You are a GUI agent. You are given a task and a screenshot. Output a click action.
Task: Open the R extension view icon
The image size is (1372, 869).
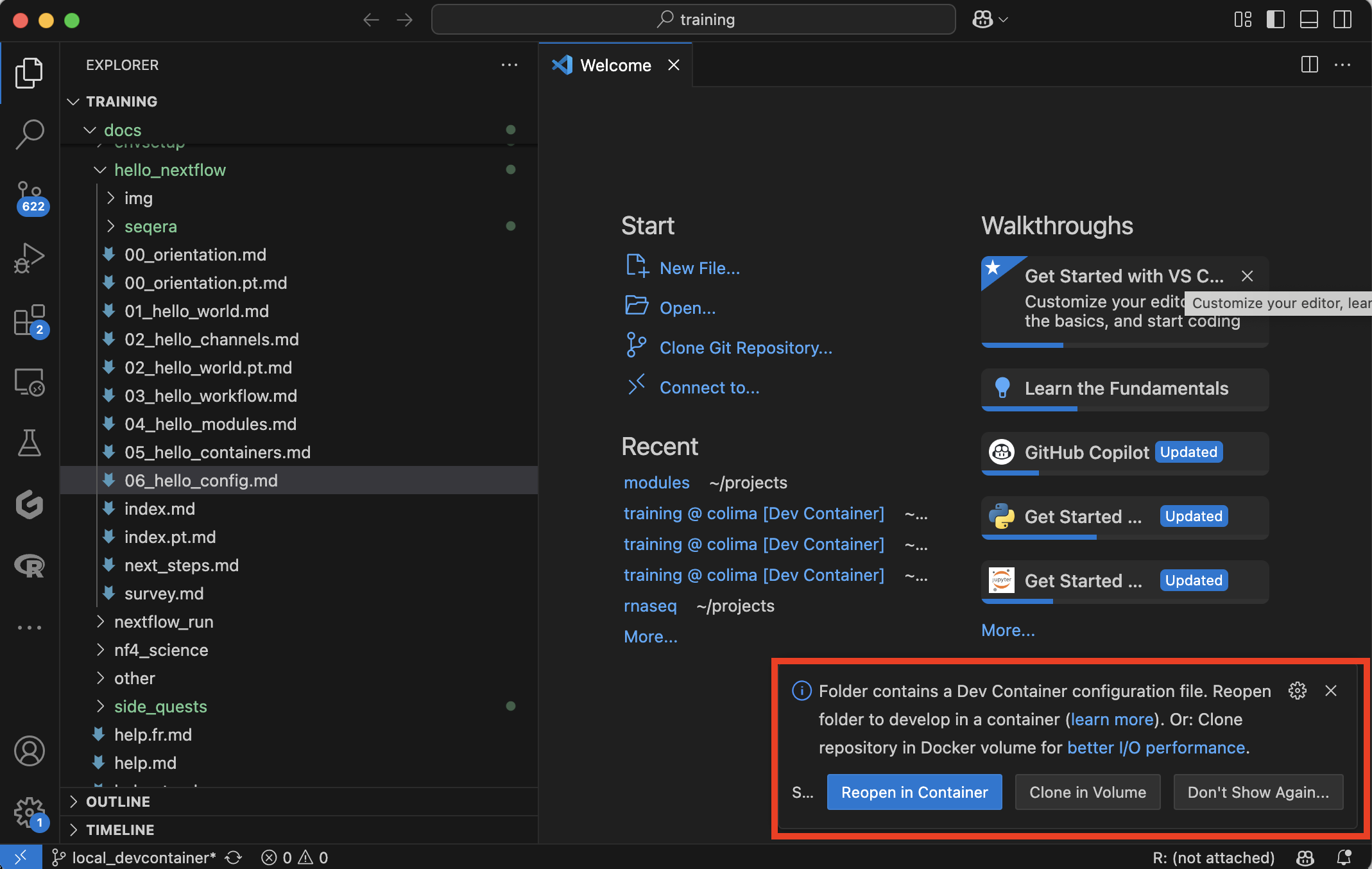coord(30,566)
